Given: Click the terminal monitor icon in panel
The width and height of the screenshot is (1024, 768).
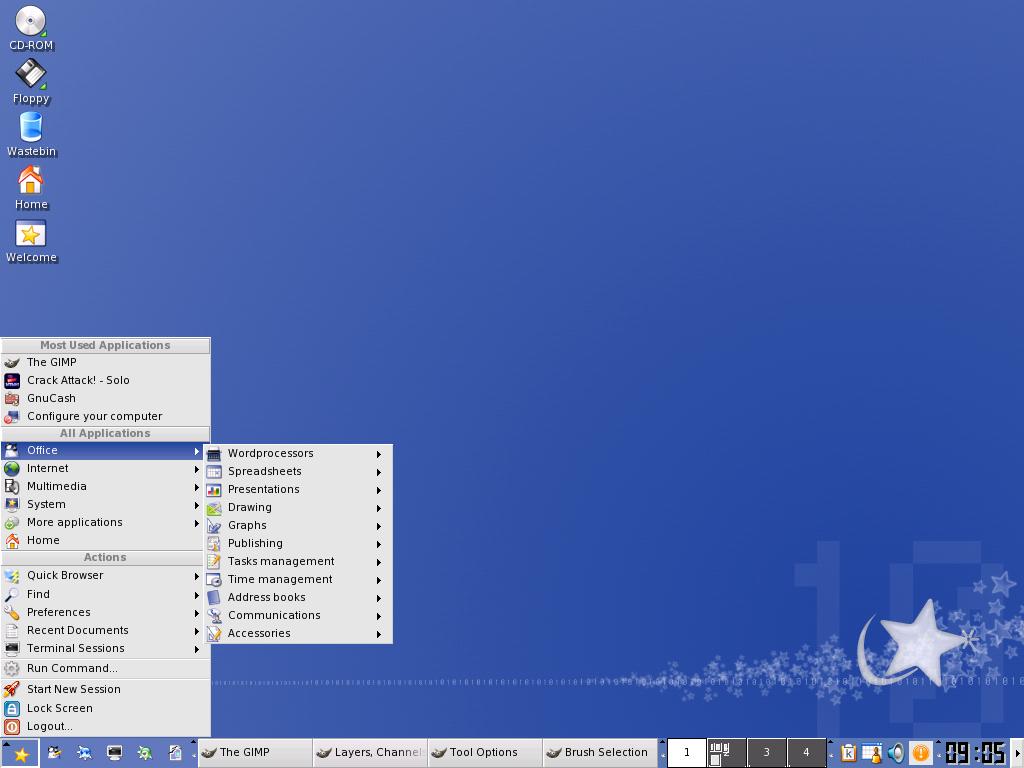Looking at the screenshot, I should (x=115, y=753).
